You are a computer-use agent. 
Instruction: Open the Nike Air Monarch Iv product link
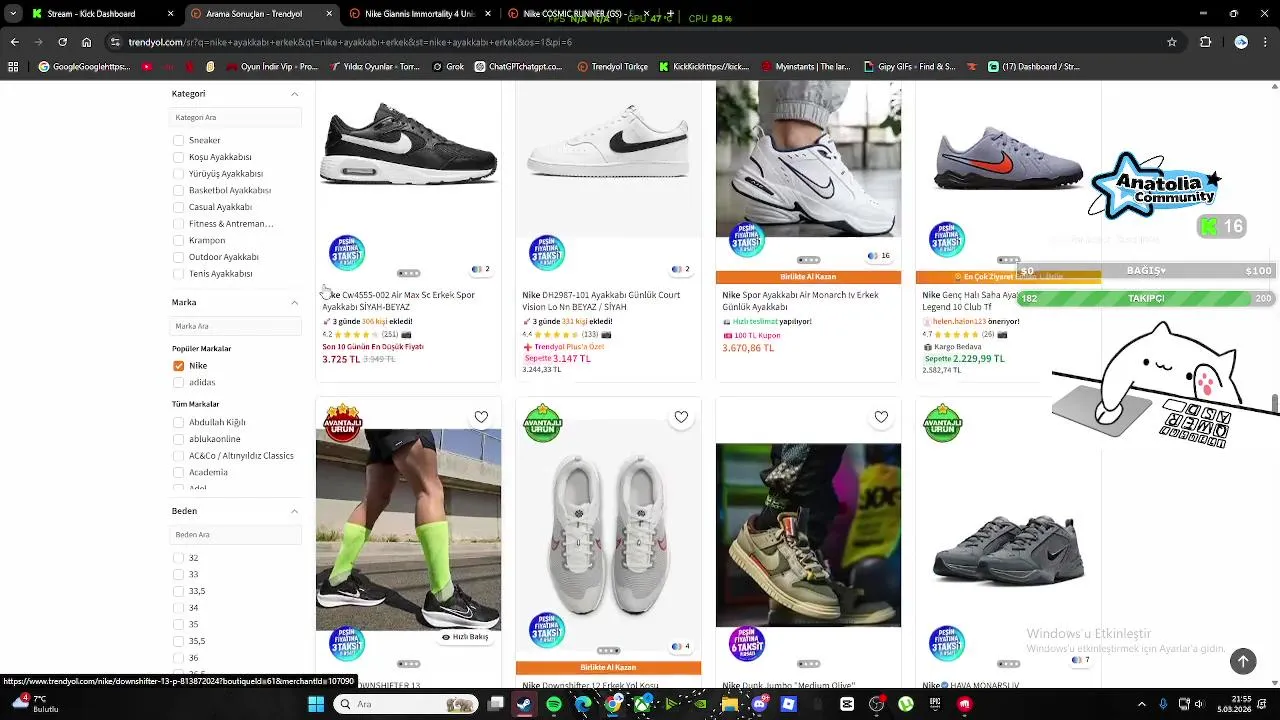point(800,301)
